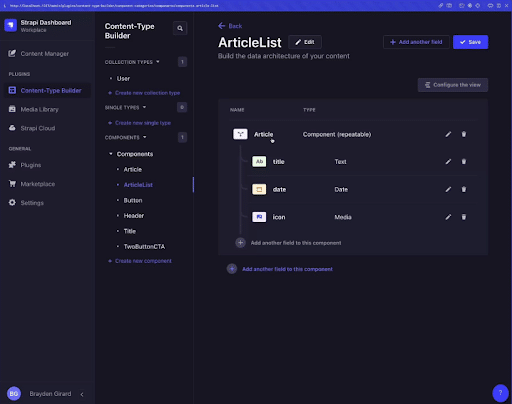Select Header component in list
Viewport: 512px width, 404px height.
coord(134,216)
